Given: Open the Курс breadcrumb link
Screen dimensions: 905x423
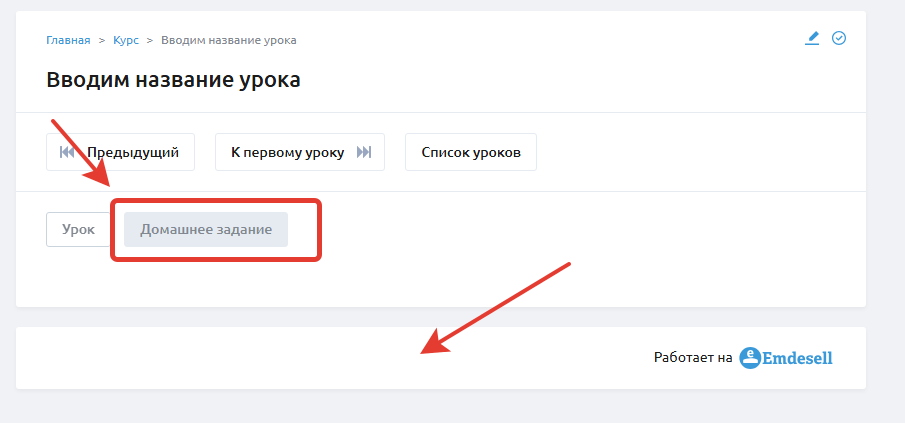Looking at the screenshot, I should 126,40.
